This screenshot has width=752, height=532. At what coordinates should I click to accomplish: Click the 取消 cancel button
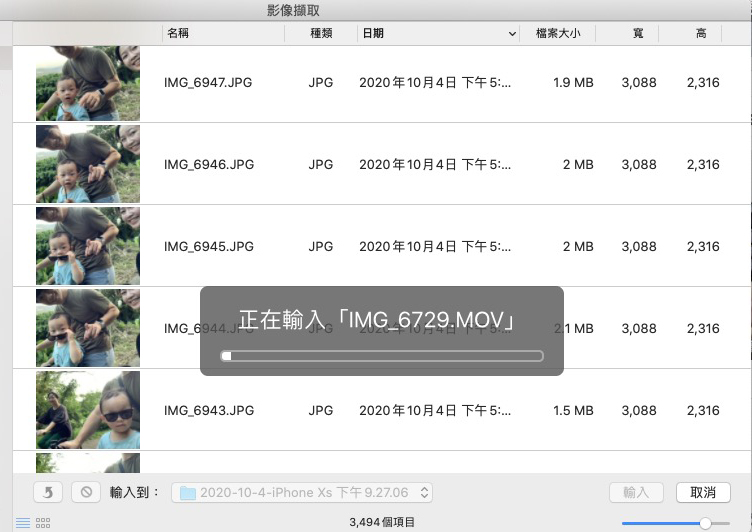point(703,492)
